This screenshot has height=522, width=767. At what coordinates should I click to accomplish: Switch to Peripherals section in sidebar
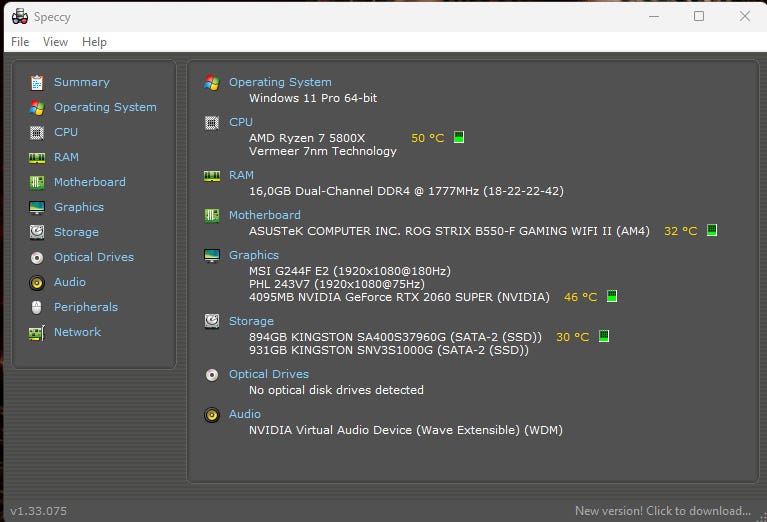coord(86,307)
